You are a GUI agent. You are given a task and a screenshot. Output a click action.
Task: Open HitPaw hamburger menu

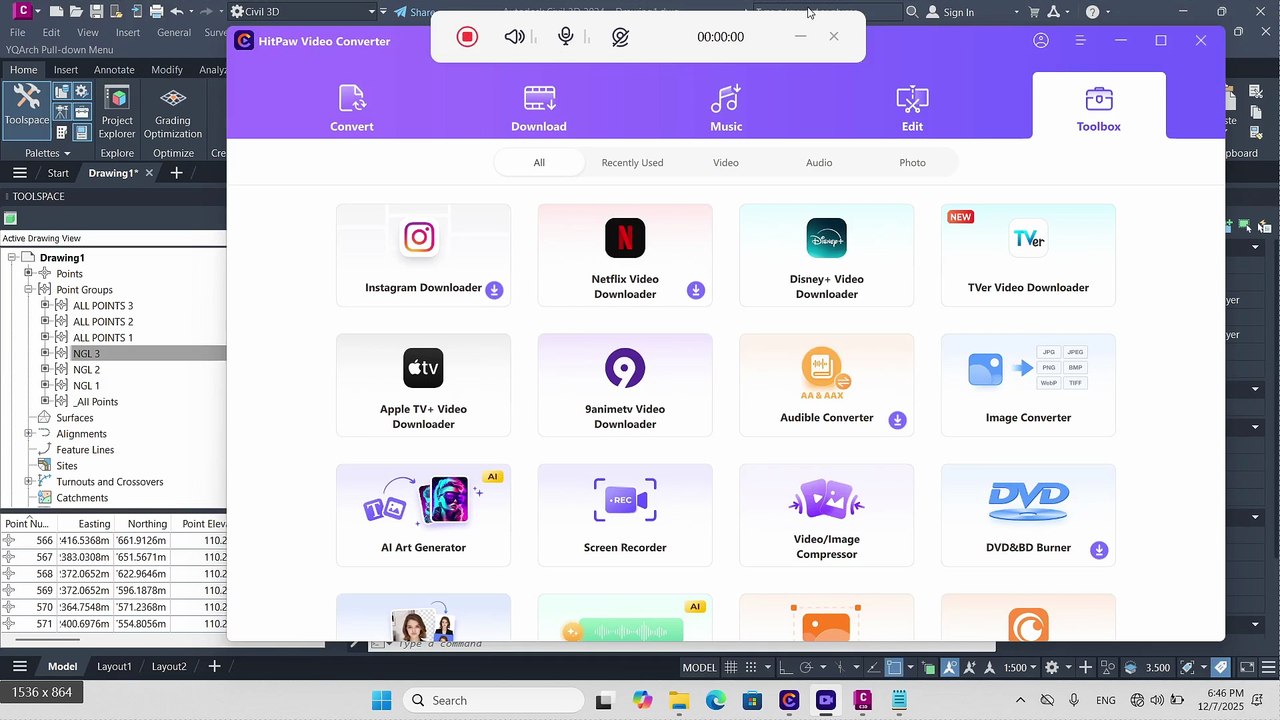click(1080, 41)
